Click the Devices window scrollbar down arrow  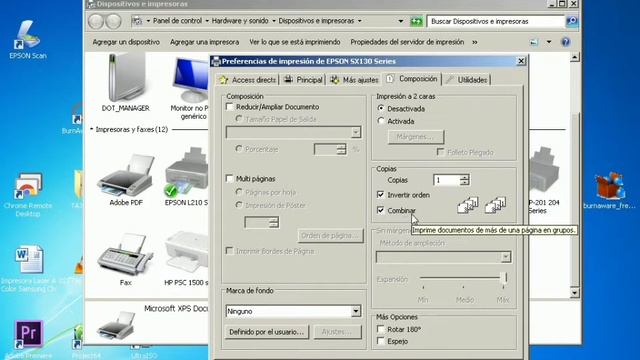(x=575, y=293)
